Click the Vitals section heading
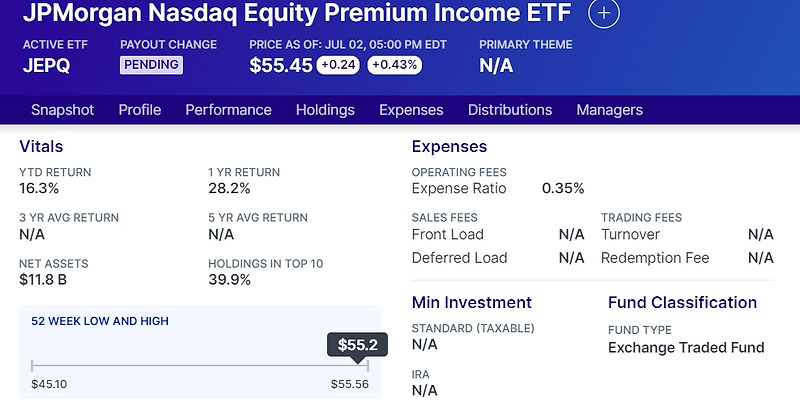 pyautogui.click(x=43, y=147)
